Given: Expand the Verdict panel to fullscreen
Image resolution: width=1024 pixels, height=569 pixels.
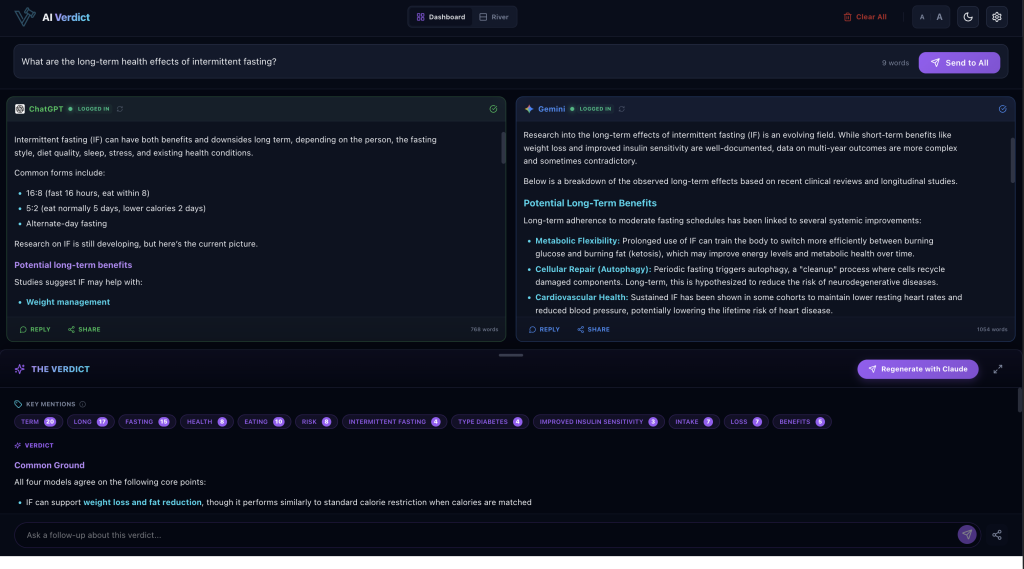Looking at the screenshot, I should 998,369.
